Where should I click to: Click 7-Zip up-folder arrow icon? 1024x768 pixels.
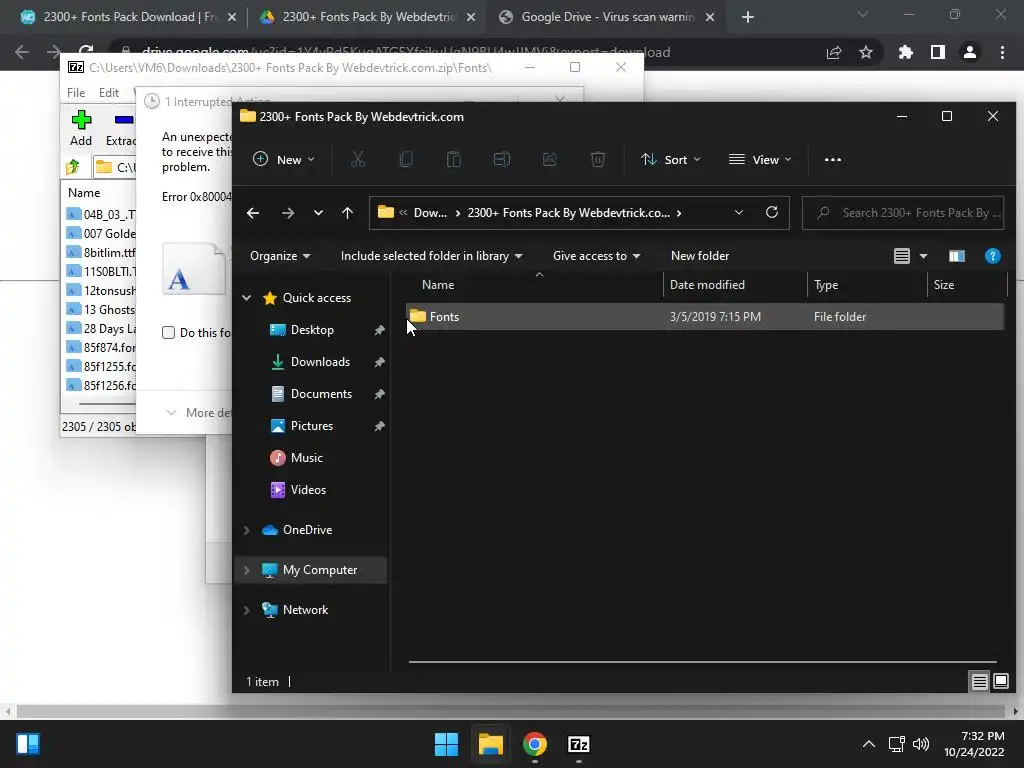click(73, 167)
